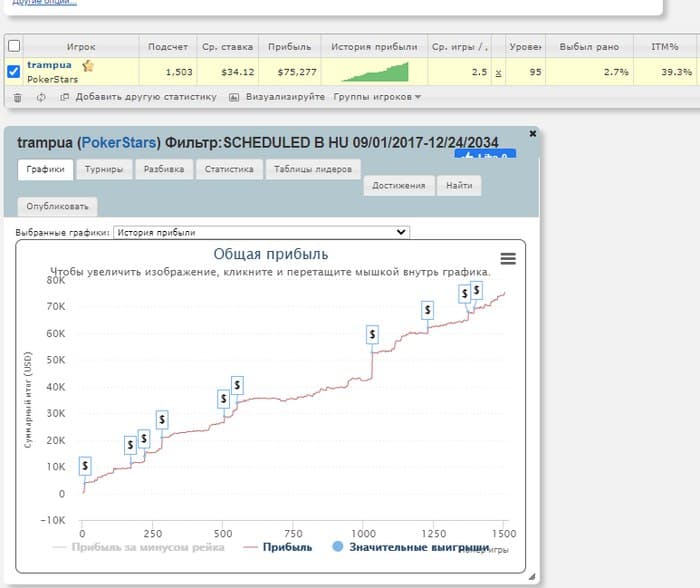
Task: Click the refresh icon below the table
Action: coord(40,97)
